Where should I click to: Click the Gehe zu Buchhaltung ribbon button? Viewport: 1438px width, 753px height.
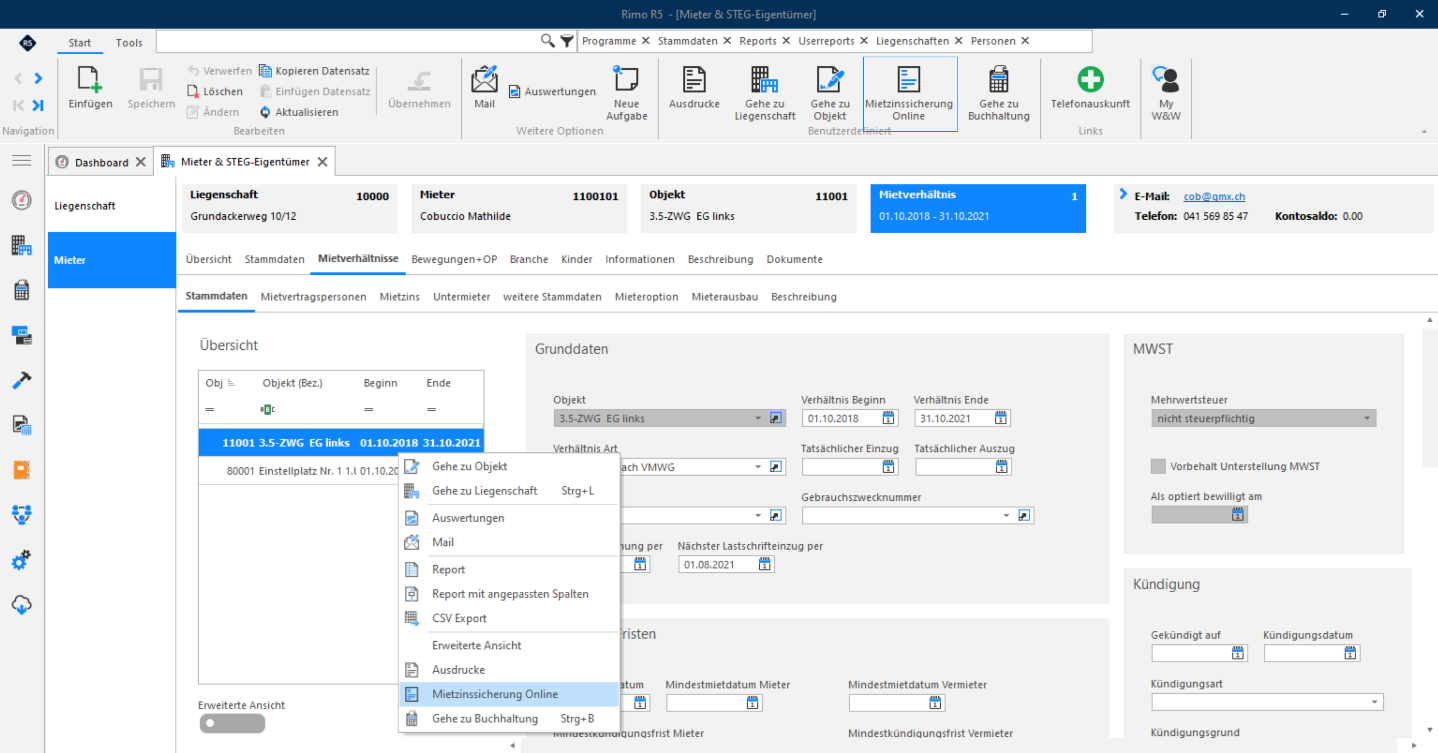998,93
